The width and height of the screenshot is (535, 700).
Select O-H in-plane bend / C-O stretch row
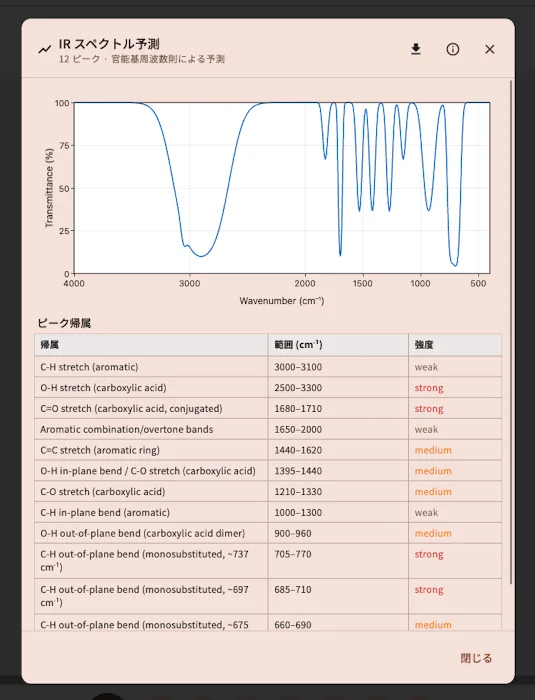point(268,471)
